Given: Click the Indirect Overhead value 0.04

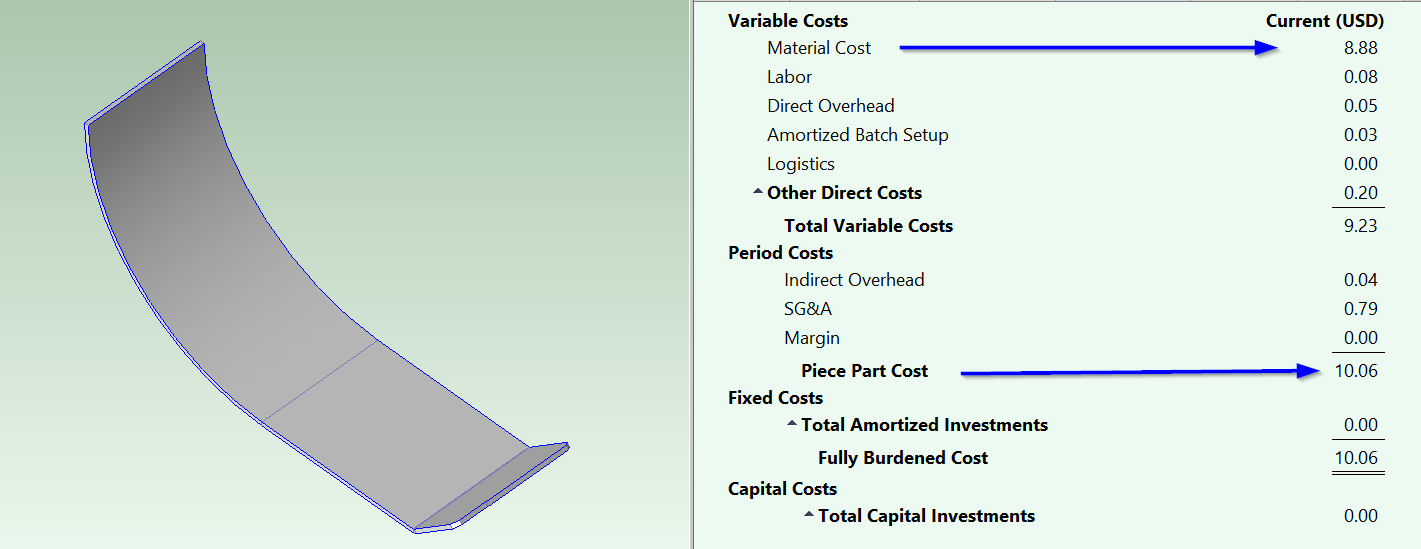Looking at the screenshot, I should coord(1361,280).
